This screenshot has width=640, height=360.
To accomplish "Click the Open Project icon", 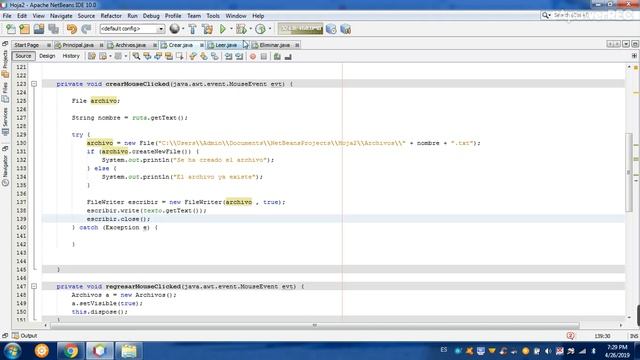I will click(x=39, y=29).
